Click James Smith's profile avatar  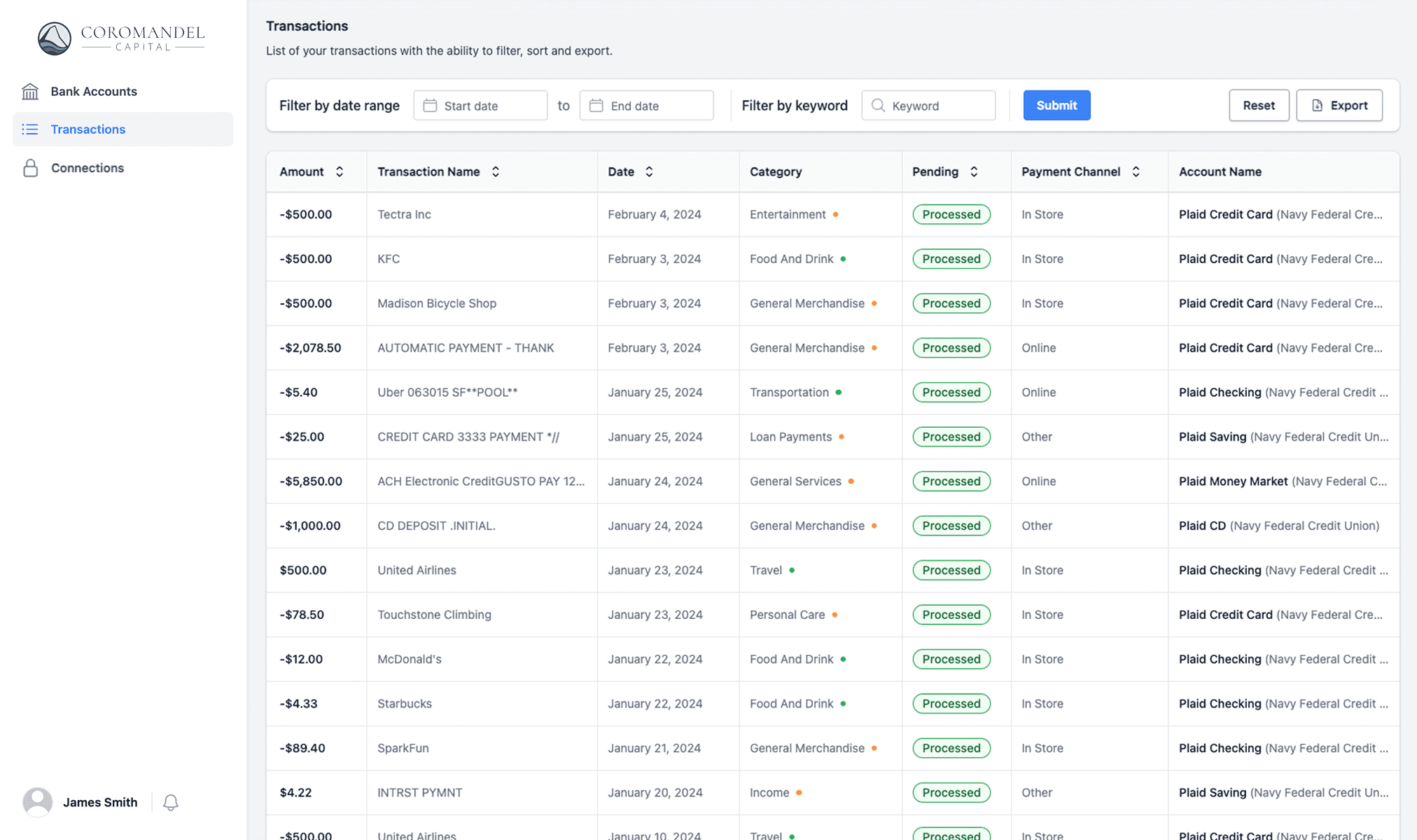38,802
